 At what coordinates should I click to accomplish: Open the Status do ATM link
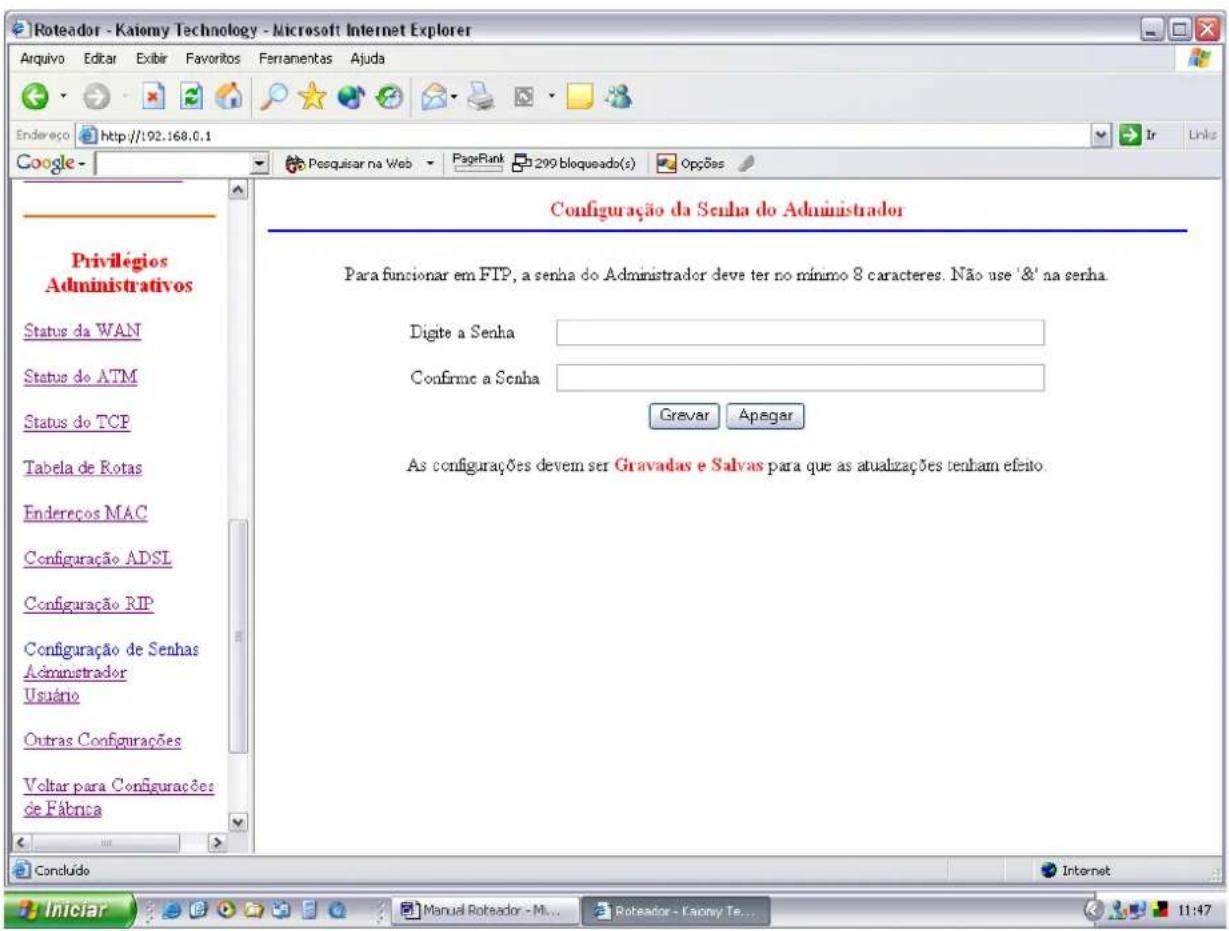click(79, 377)
